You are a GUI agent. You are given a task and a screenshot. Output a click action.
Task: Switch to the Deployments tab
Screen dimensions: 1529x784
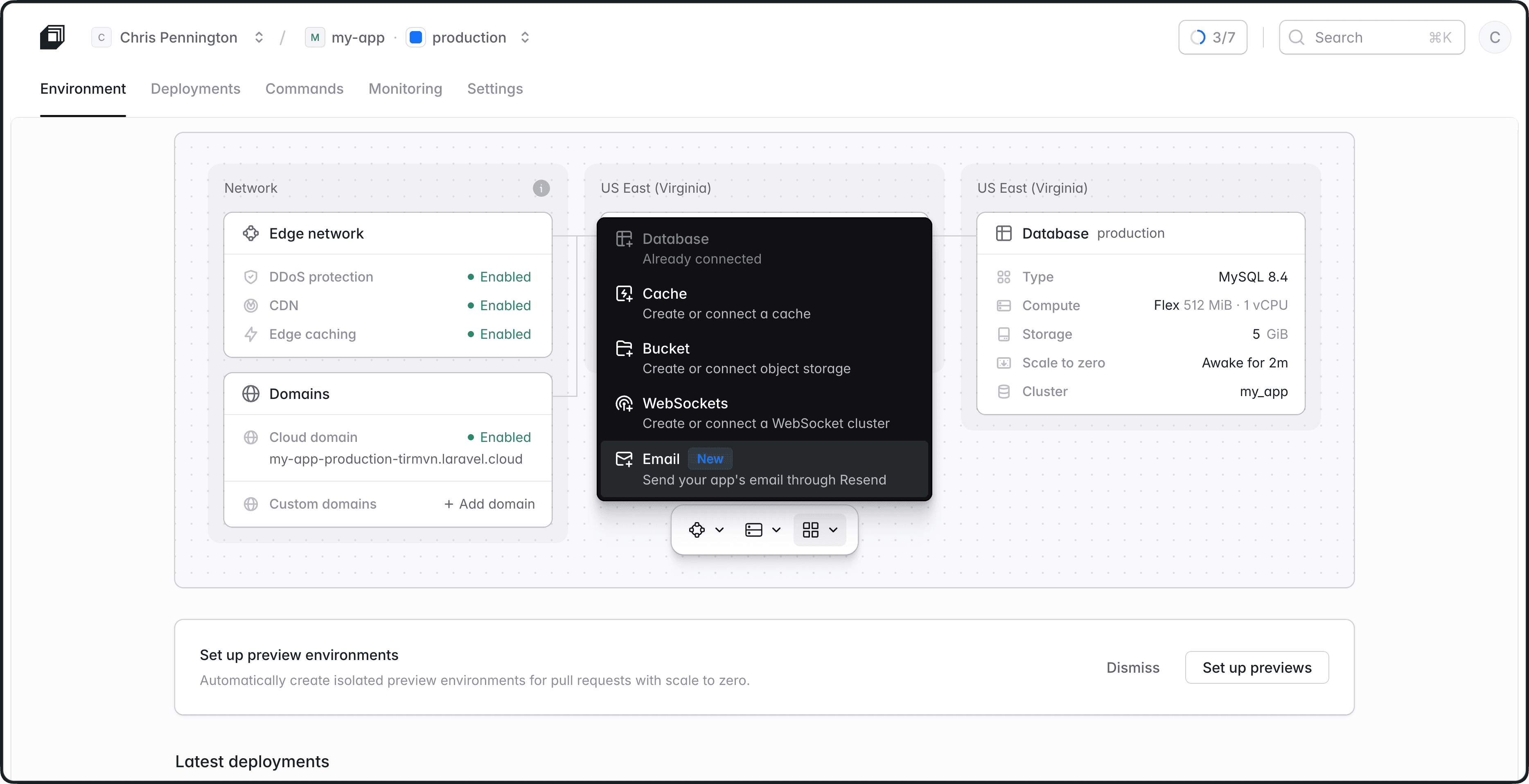click(195, 89)
